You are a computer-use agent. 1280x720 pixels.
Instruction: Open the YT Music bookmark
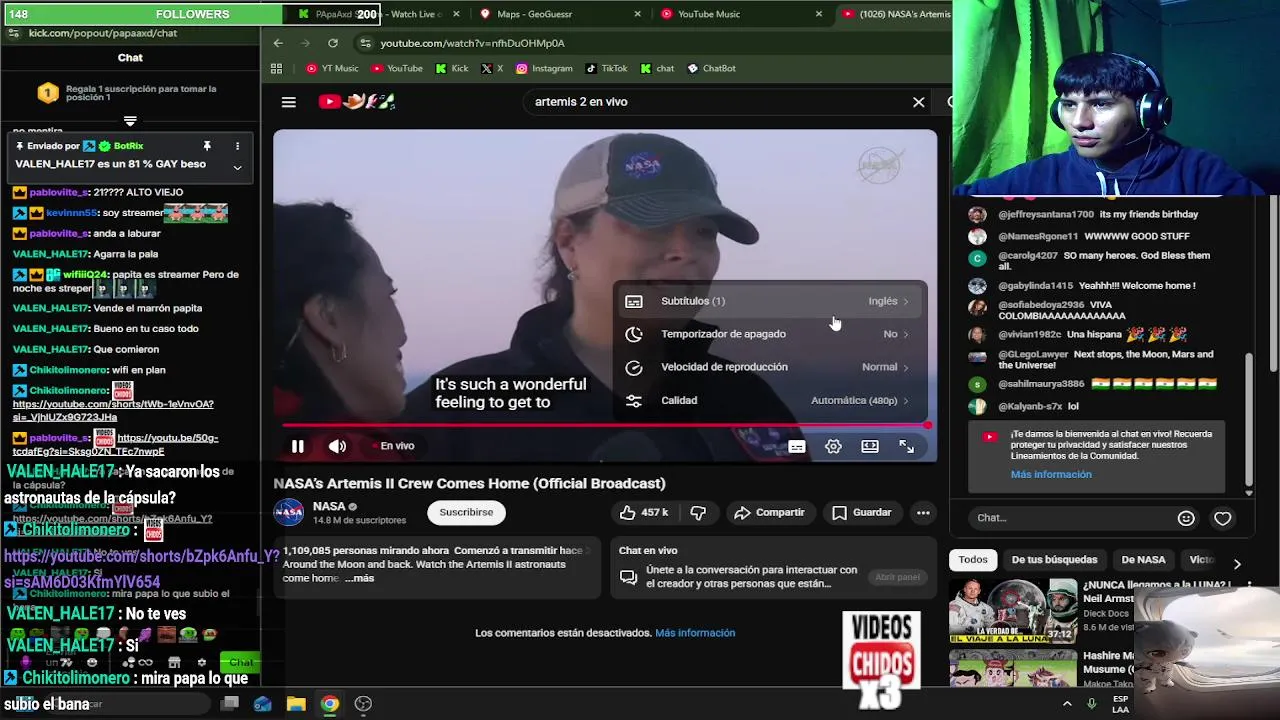coord(332,69)
